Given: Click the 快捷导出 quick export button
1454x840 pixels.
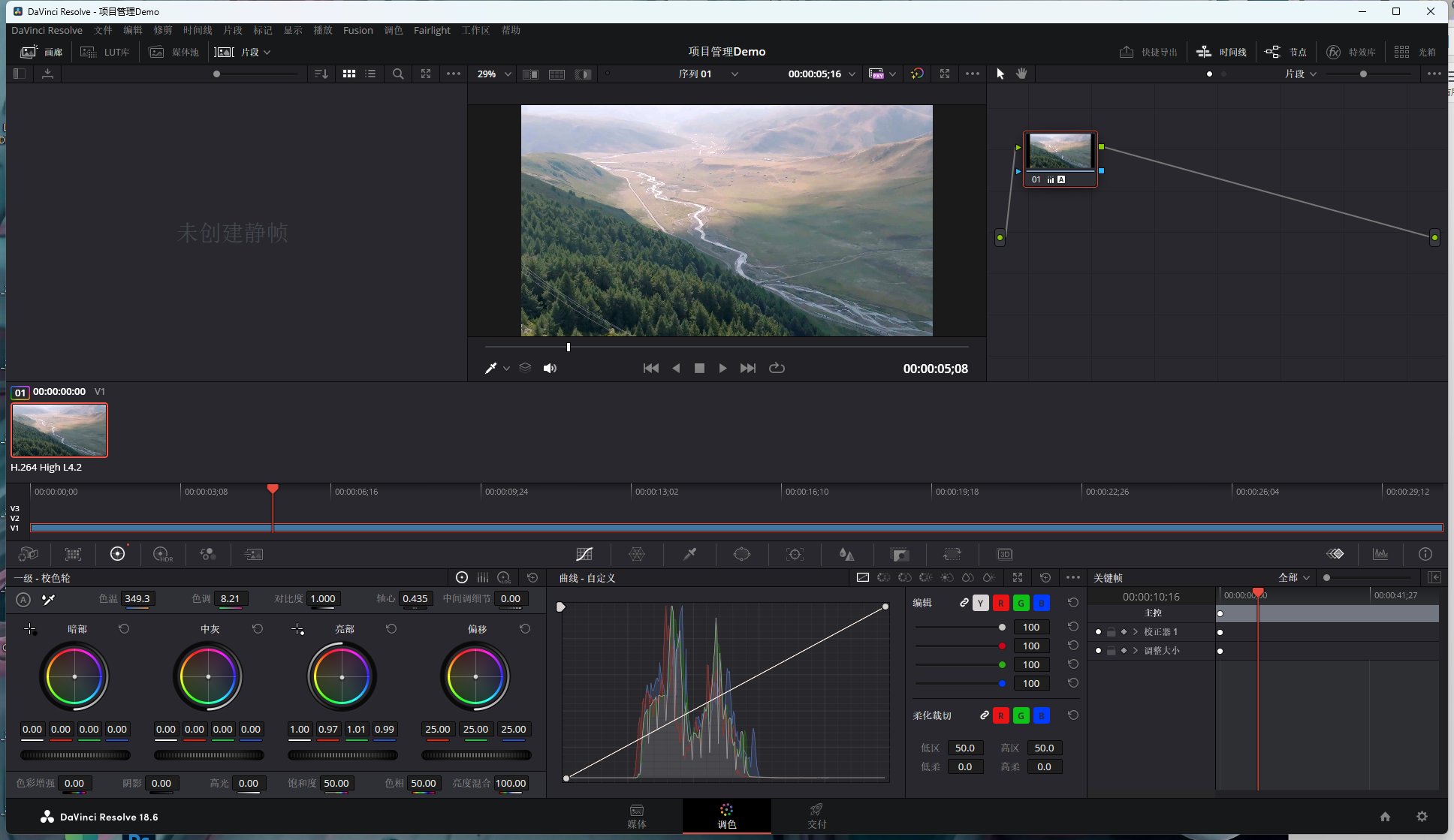Looking at the screenshot, I should click(x=1148, y=52).
